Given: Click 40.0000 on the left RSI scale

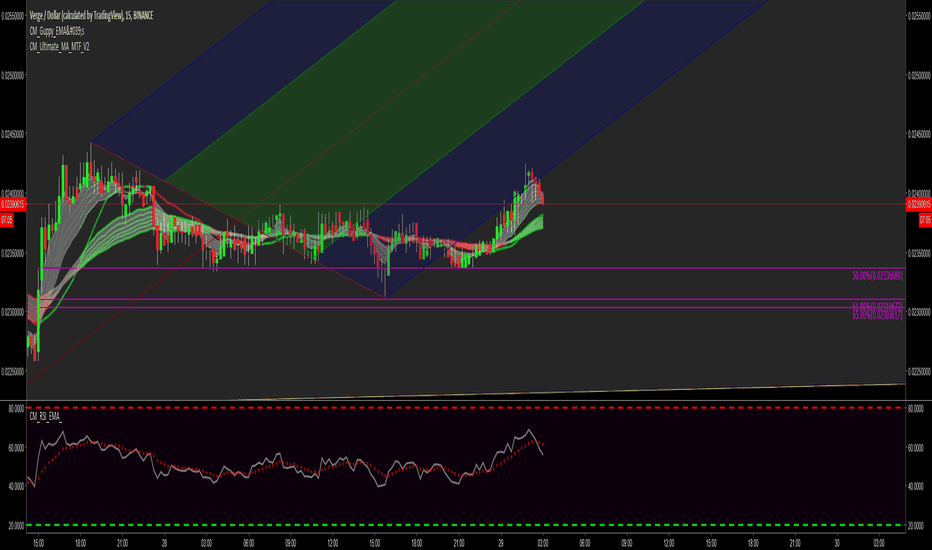Looking at the screenshot, I should click(16, 486).
